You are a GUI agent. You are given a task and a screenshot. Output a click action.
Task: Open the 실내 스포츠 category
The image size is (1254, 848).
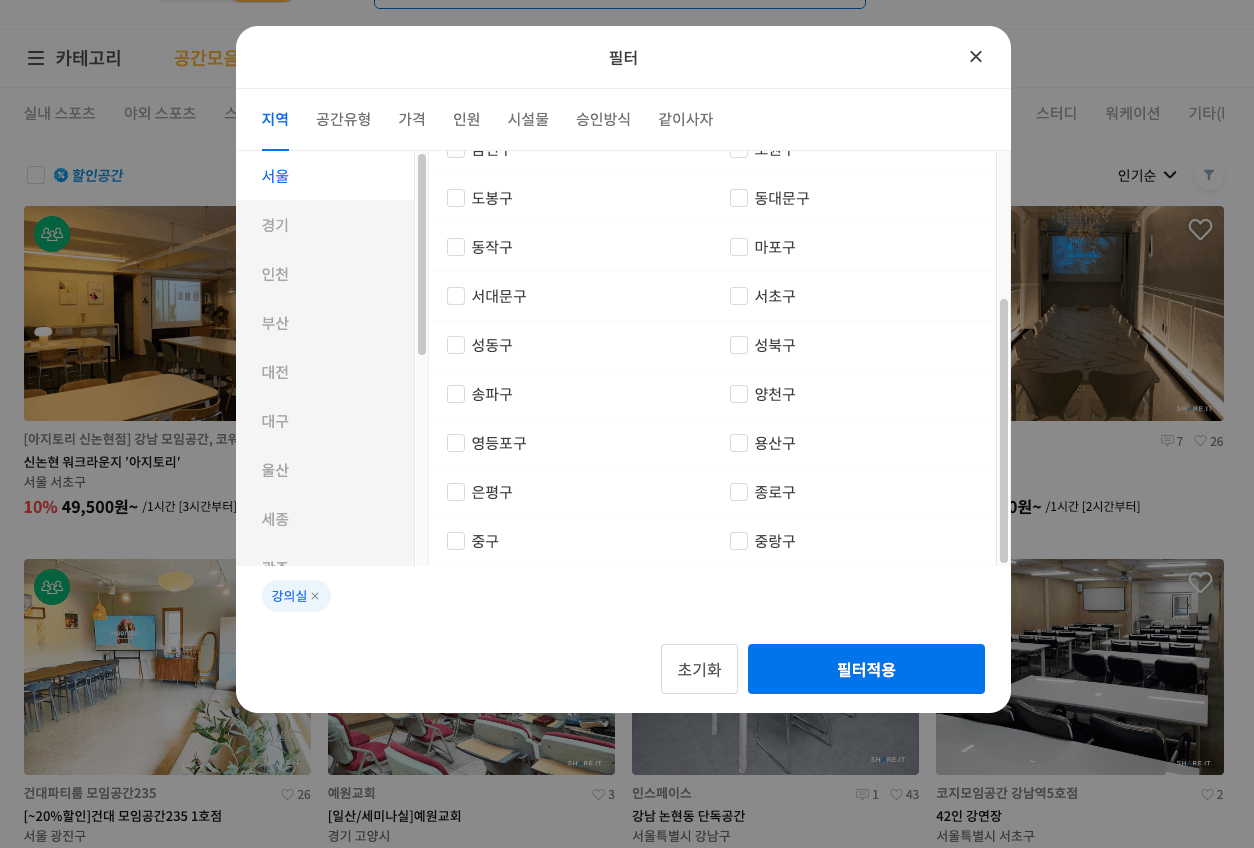(60, 113)
